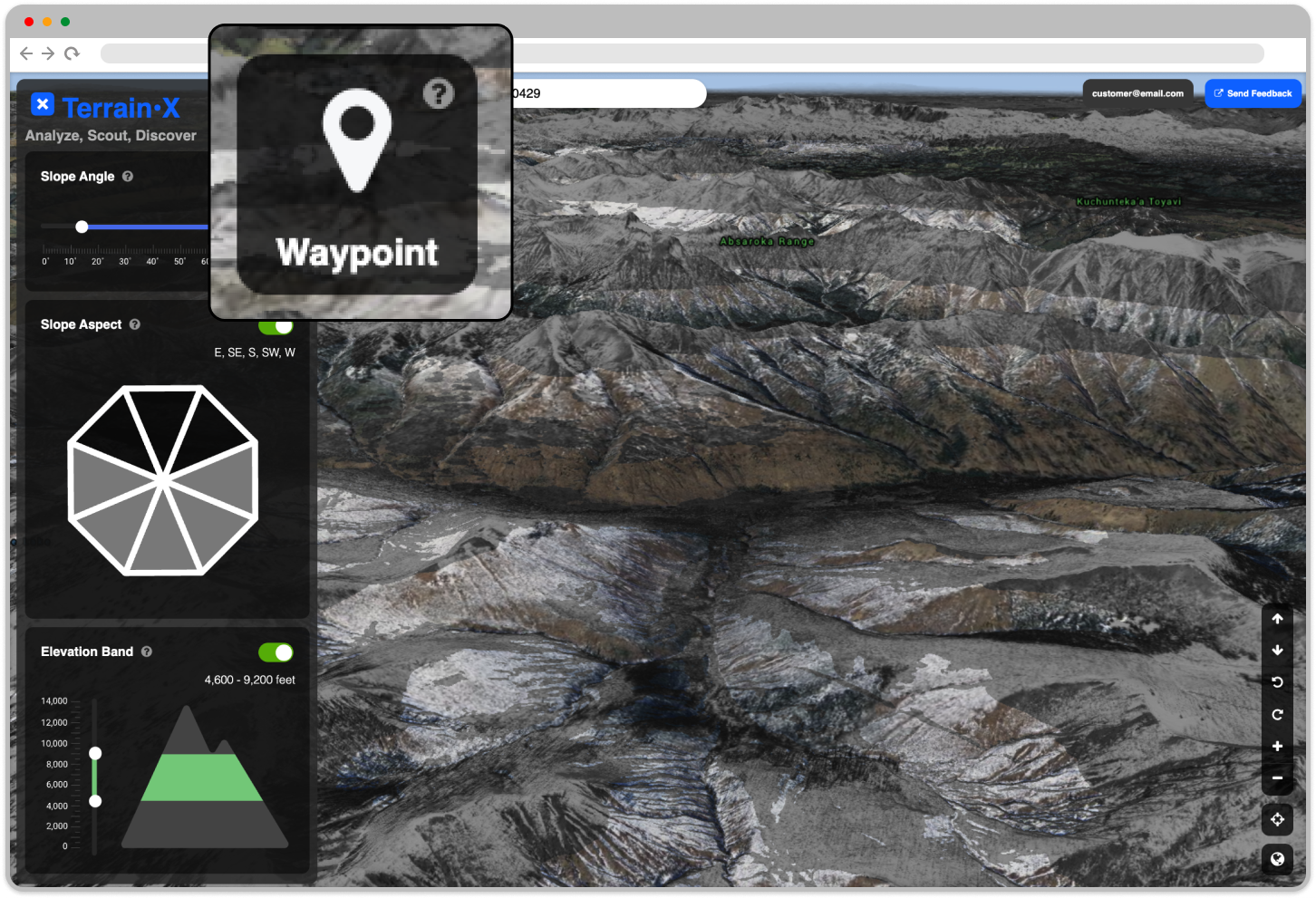Disable the Slope Aspect toggle
1316x898 pixels.
tap(276, 324)
